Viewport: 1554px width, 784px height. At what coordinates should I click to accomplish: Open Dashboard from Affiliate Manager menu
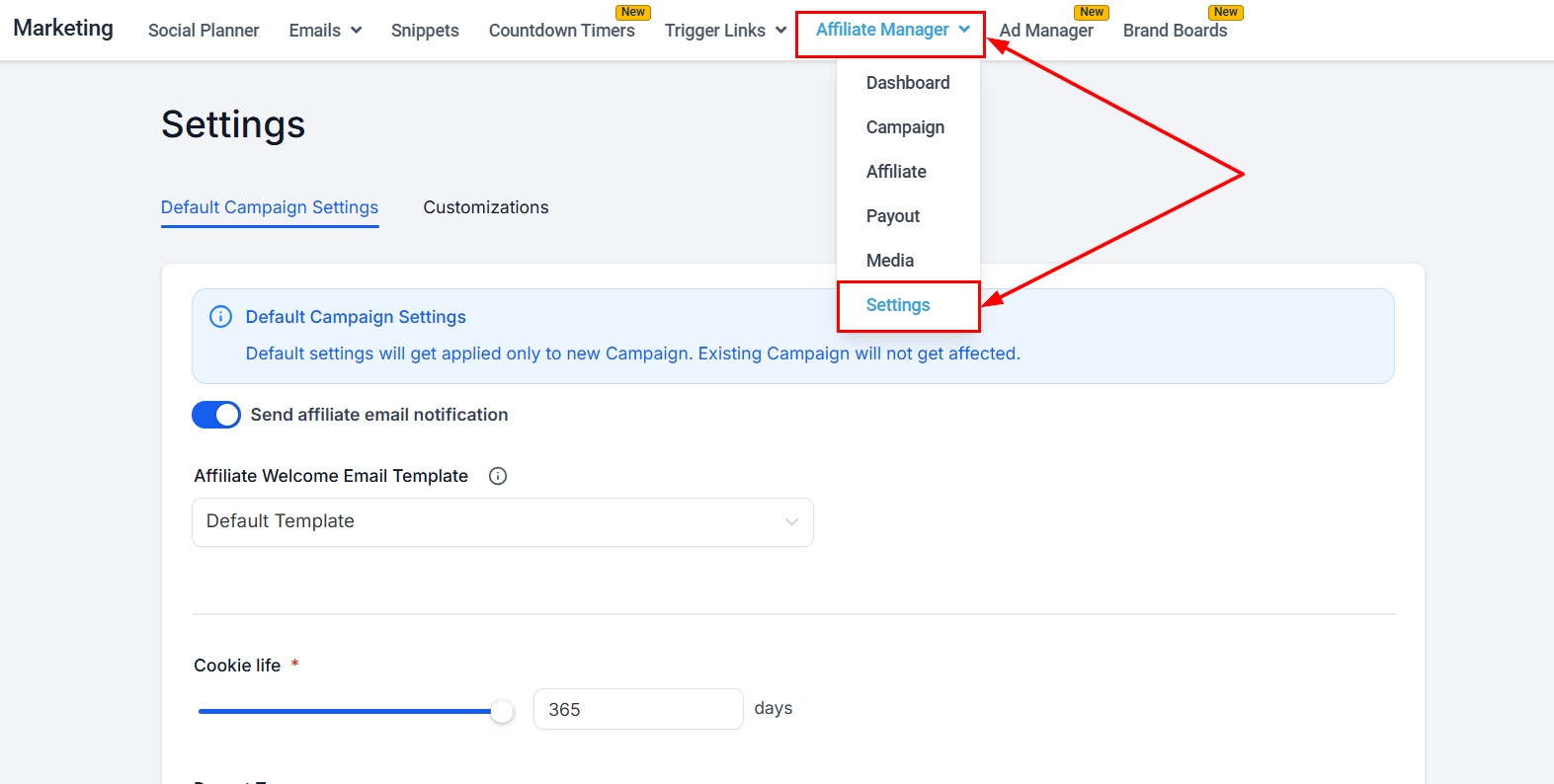(907, 83)
